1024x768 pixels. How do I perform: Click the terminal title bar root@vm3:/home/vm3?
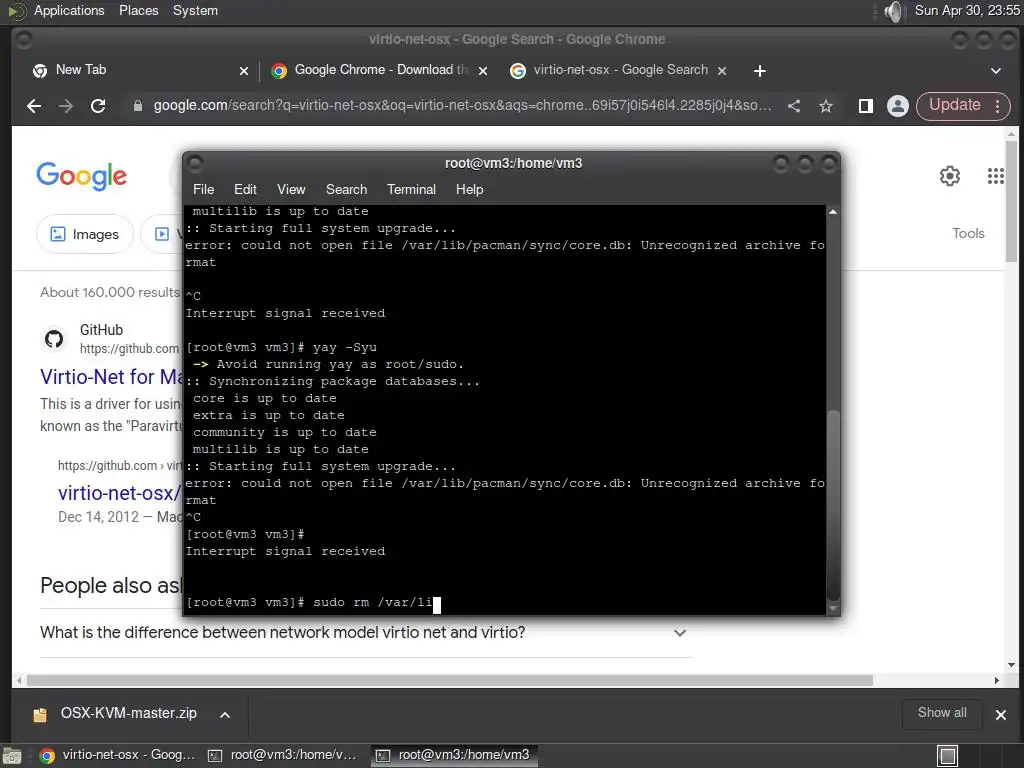(x=513, y=163)
